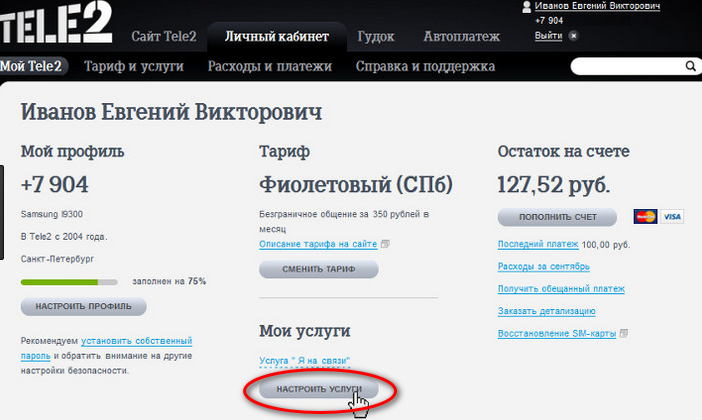Click the round x icon next to Выйти
The width and height of the screenshot is (702, 420).
(574, 36)
